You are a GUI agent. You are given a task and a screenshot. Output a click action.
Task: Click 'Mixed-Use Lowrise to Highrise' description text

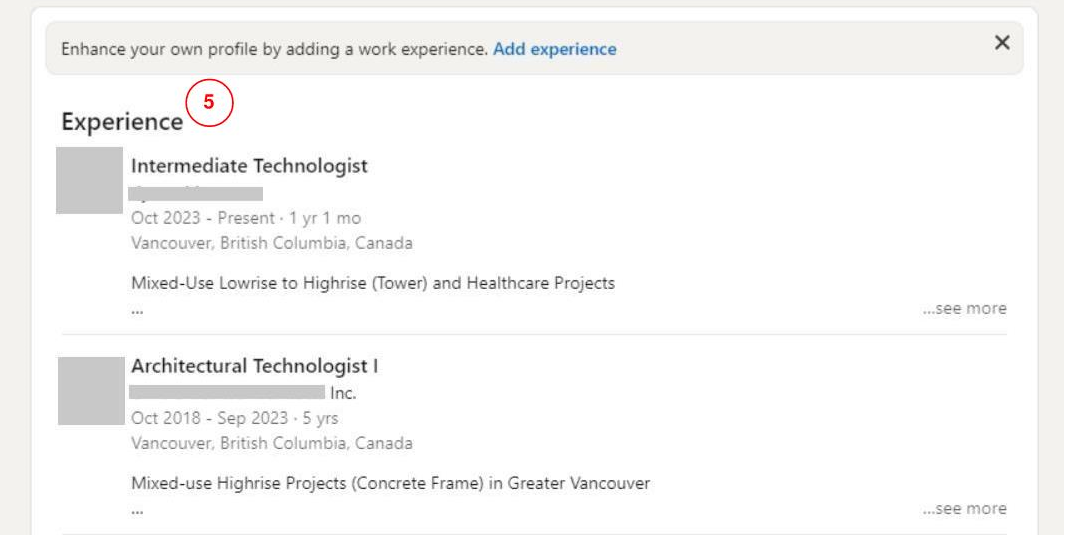coord(372,283)
